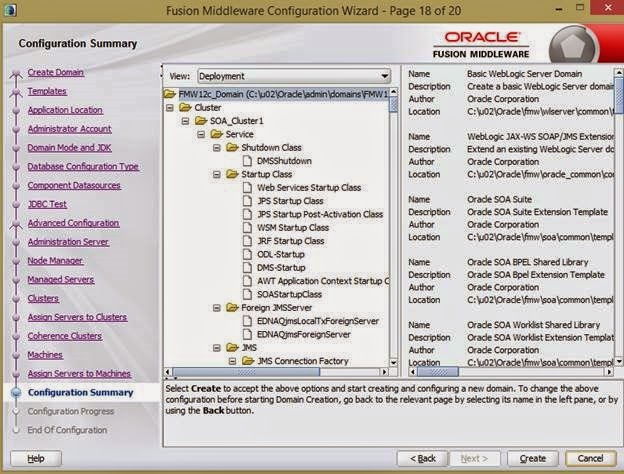The width and height of the screenshot is (624, 474).
Task: Click the Web Services Startup Class file icon
Action: point(247,187)
